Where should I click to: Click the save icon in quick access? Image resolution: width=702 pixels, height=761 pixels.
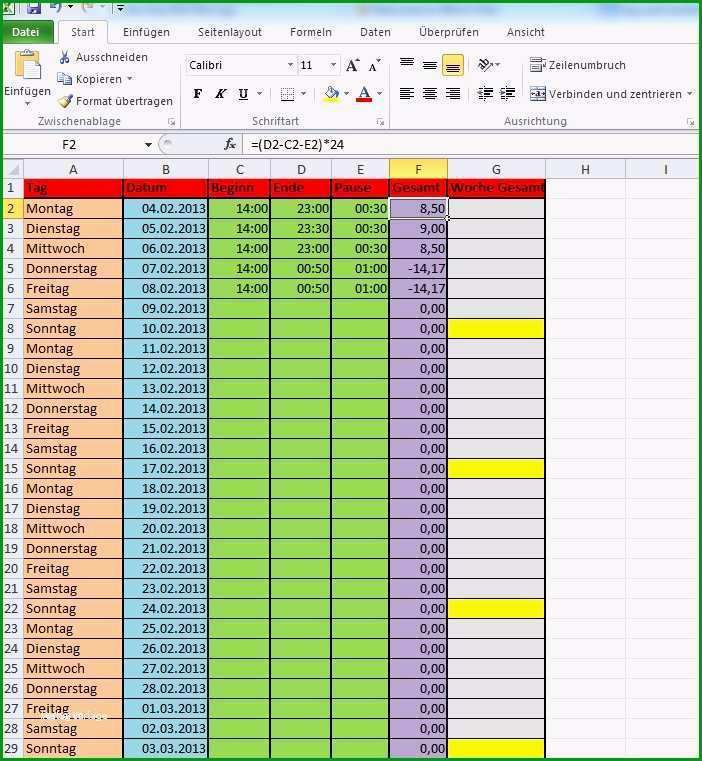tap(33, 7)
